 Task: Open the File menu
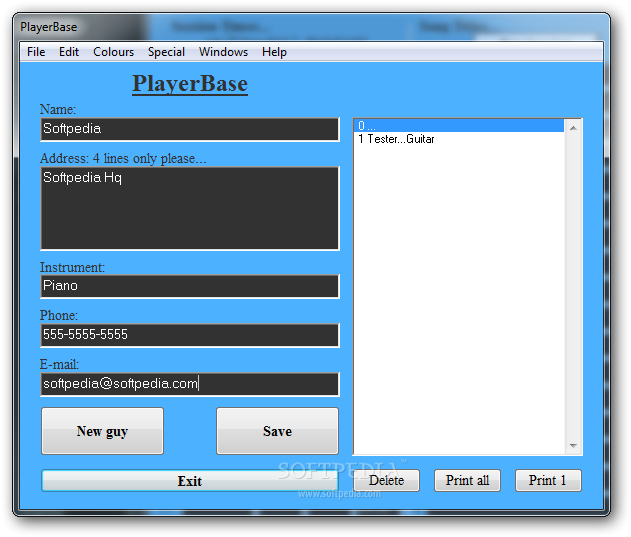tap(36, 52)
